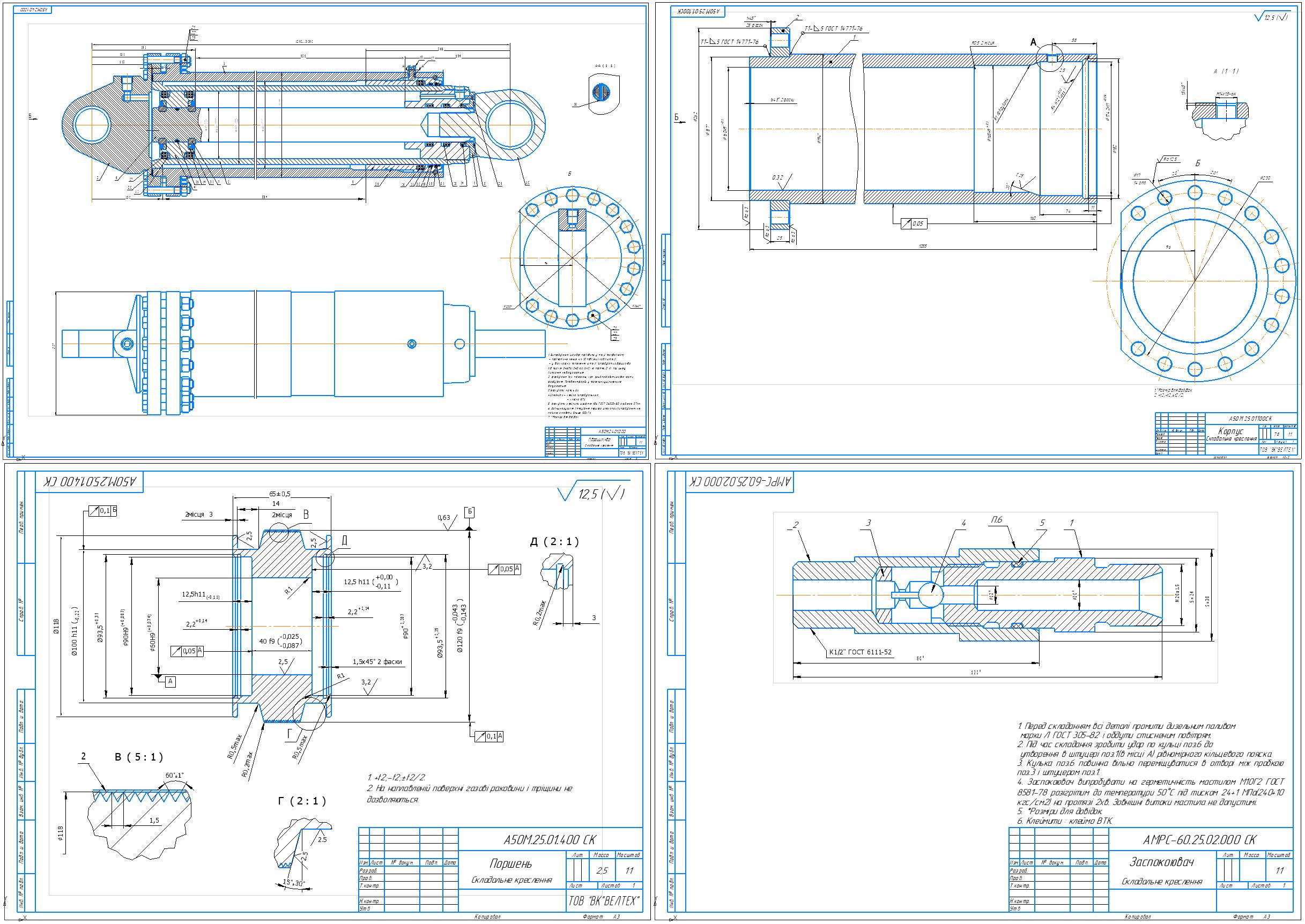
Task: Click the Корпус title block label
Action: 1230,432
